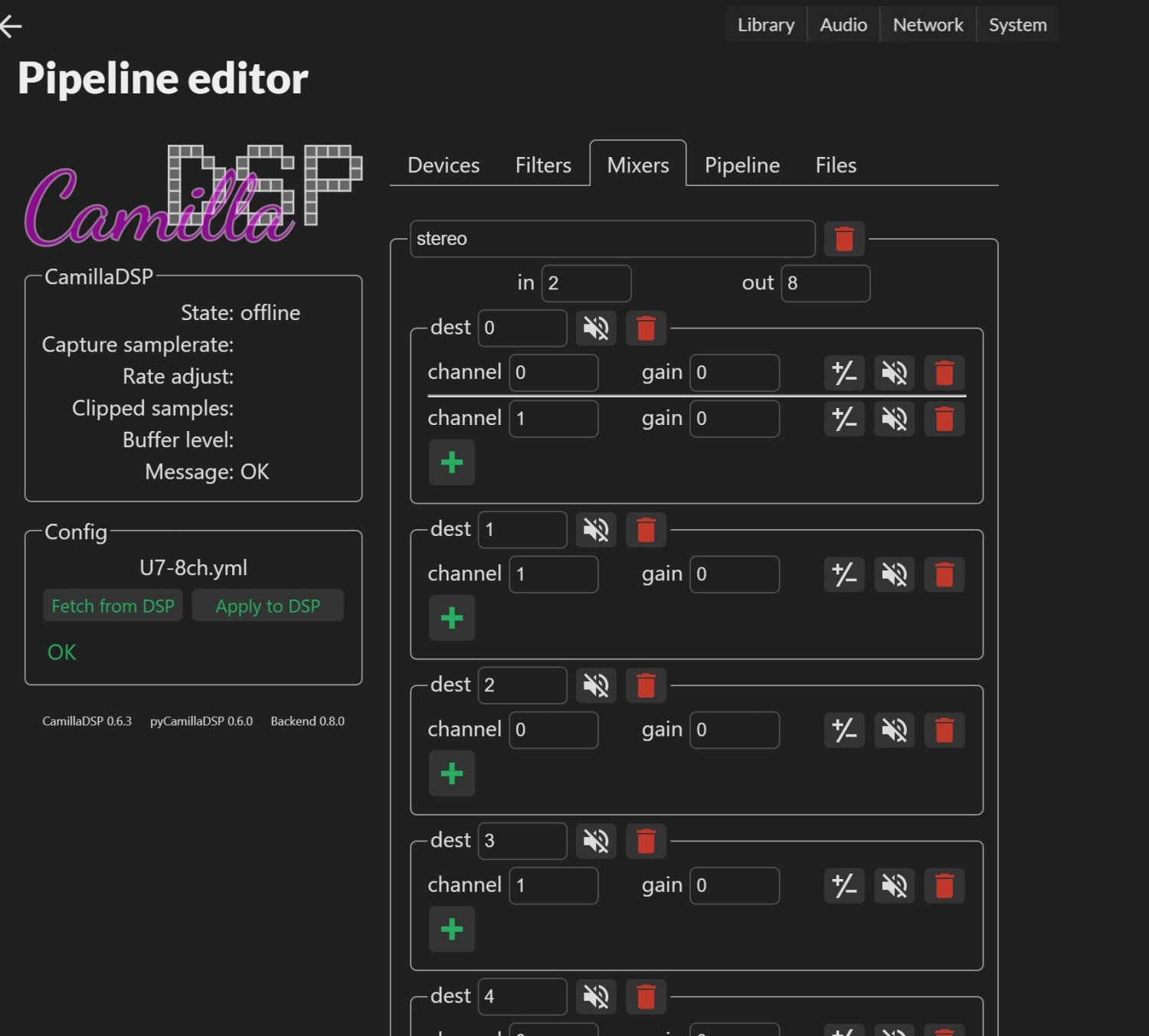
Task: Delete dest 0 mapping with the trash icon
Action: 646,328
